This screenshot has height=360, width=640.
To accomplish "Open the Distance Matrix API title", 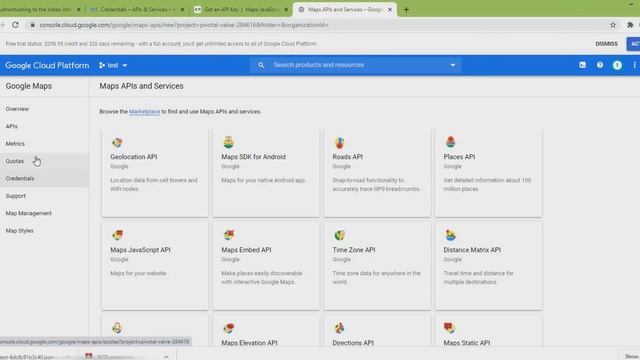I will coord(472,250).
